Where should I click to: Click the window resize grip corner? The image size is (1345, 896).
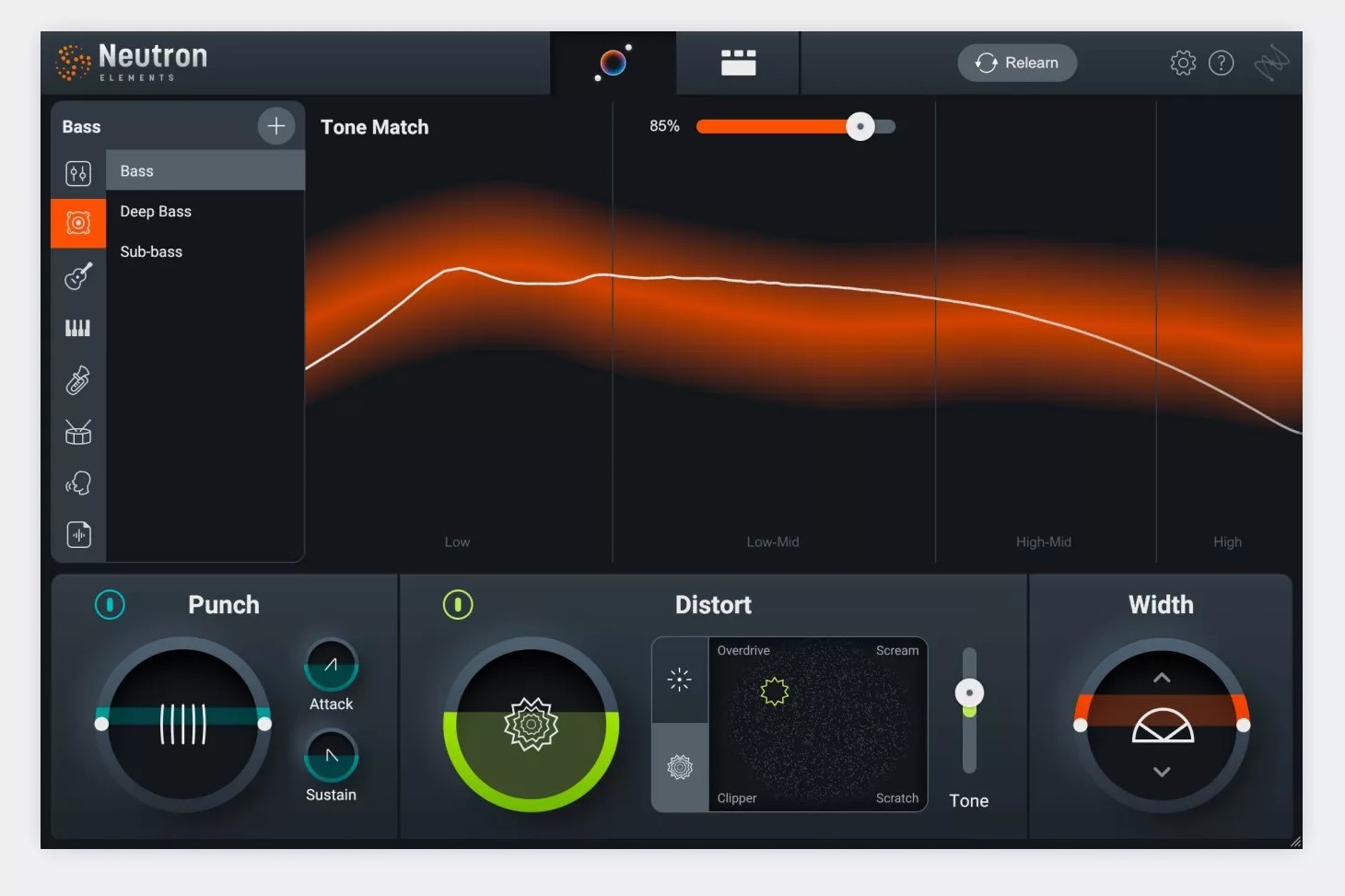click(x=1295, y=842)
